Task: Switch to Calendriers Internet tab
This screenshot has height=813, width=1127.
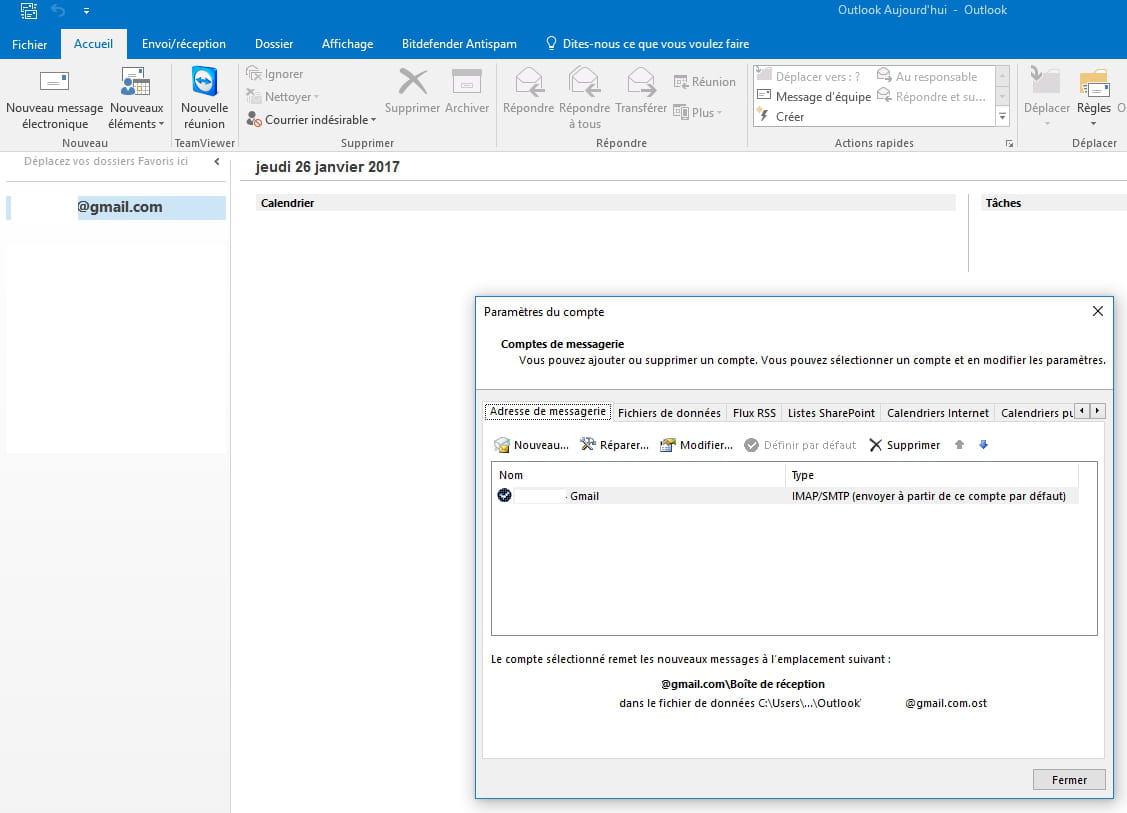Action: tap(937, 413)
